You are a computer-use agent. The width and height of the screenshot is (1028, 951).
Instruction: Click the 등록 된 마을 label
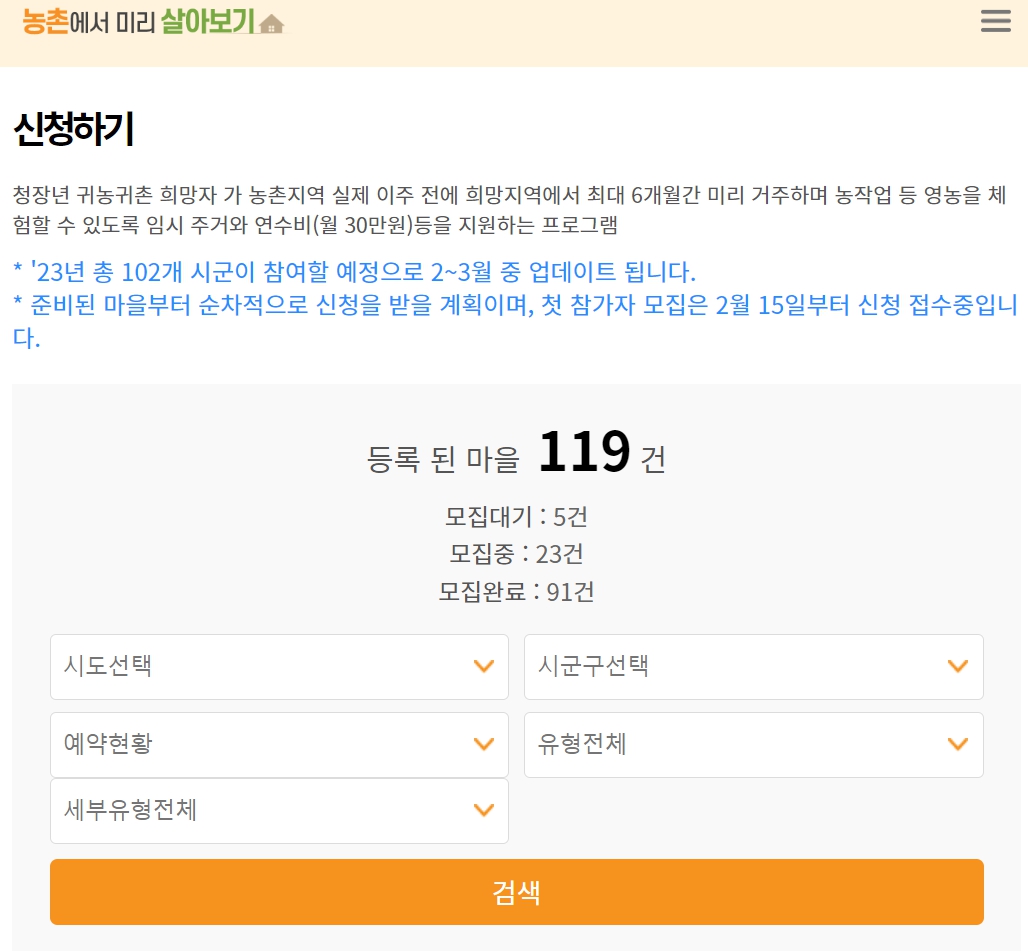coord(444,459)
